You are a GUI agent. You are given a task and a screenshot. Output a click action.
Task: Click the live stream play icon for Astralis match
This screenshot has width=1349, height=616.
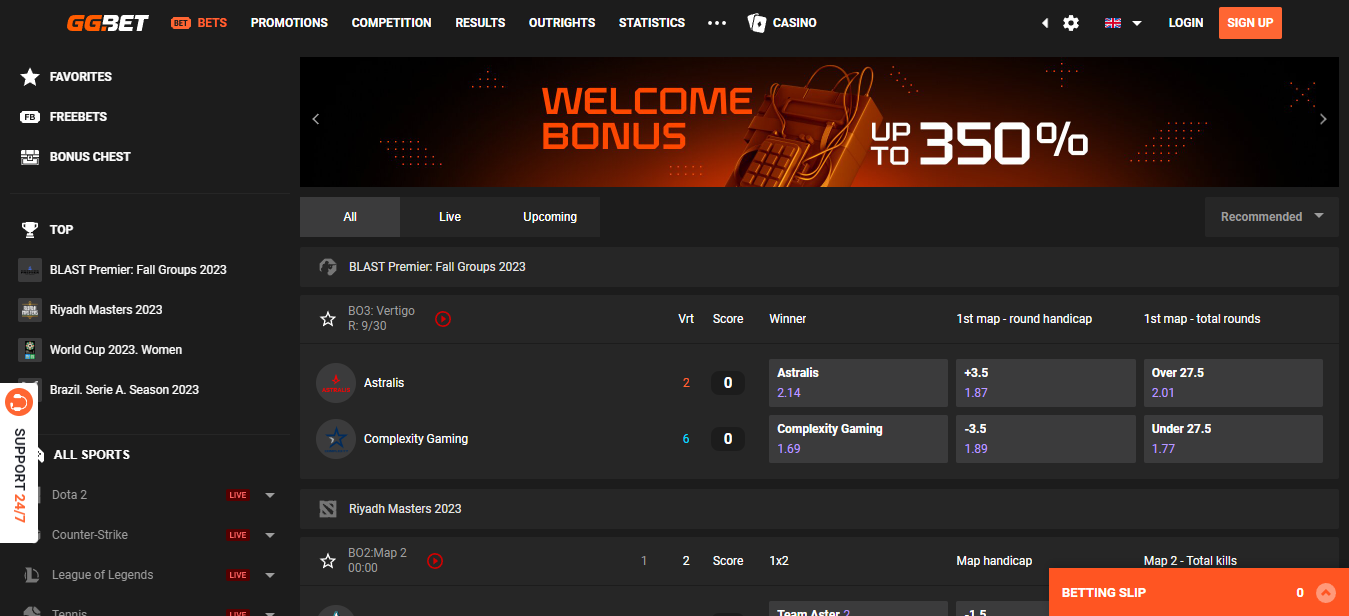tap(443, 319)
